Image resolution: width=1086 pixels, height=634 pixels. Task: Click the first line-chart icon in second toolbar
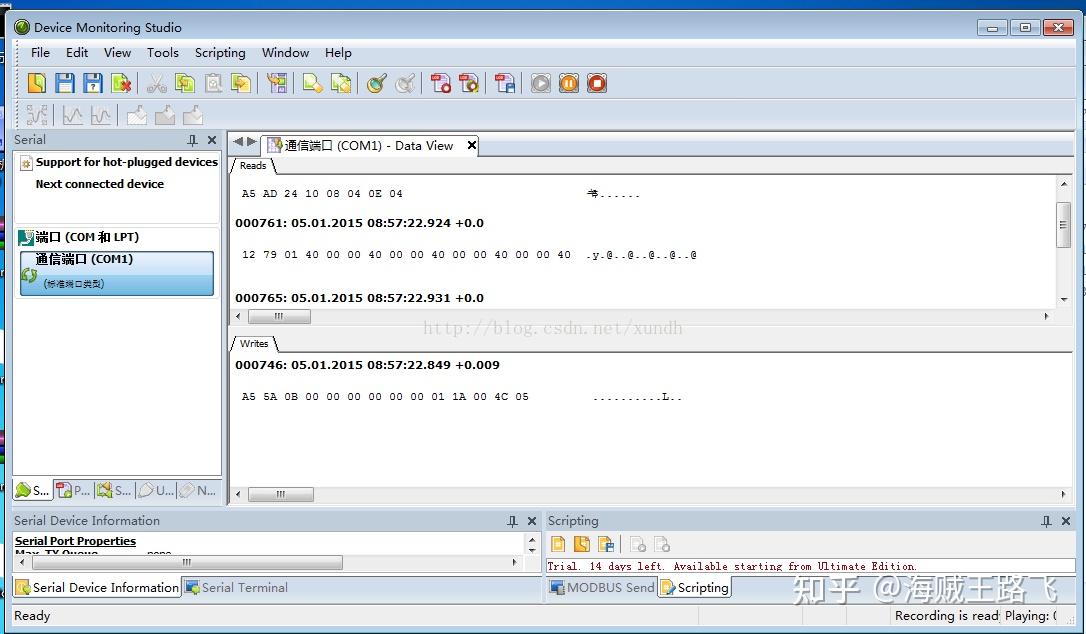click(x=72, y=115)
